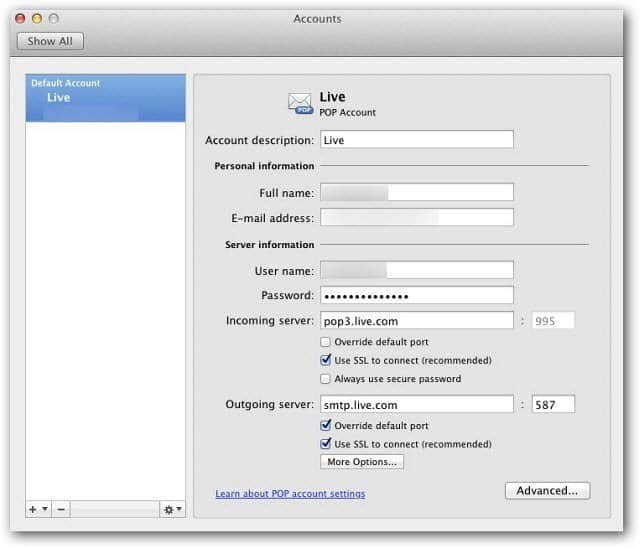The image size is (640, 548).
Task: Open the gear actions menu
Action: coord(173,509)
